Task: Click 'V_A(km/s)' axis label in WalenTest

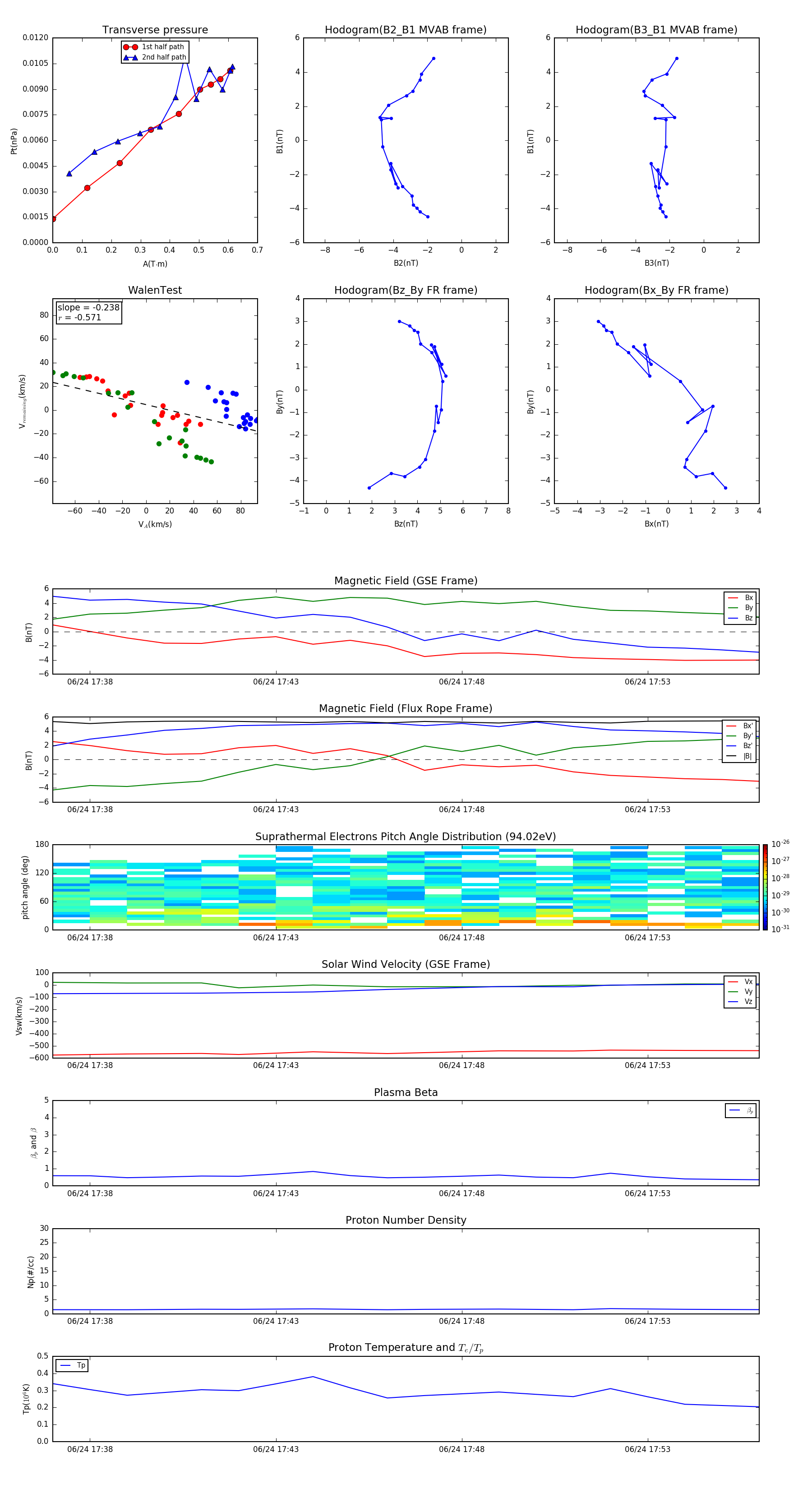Action: point(155,524)
